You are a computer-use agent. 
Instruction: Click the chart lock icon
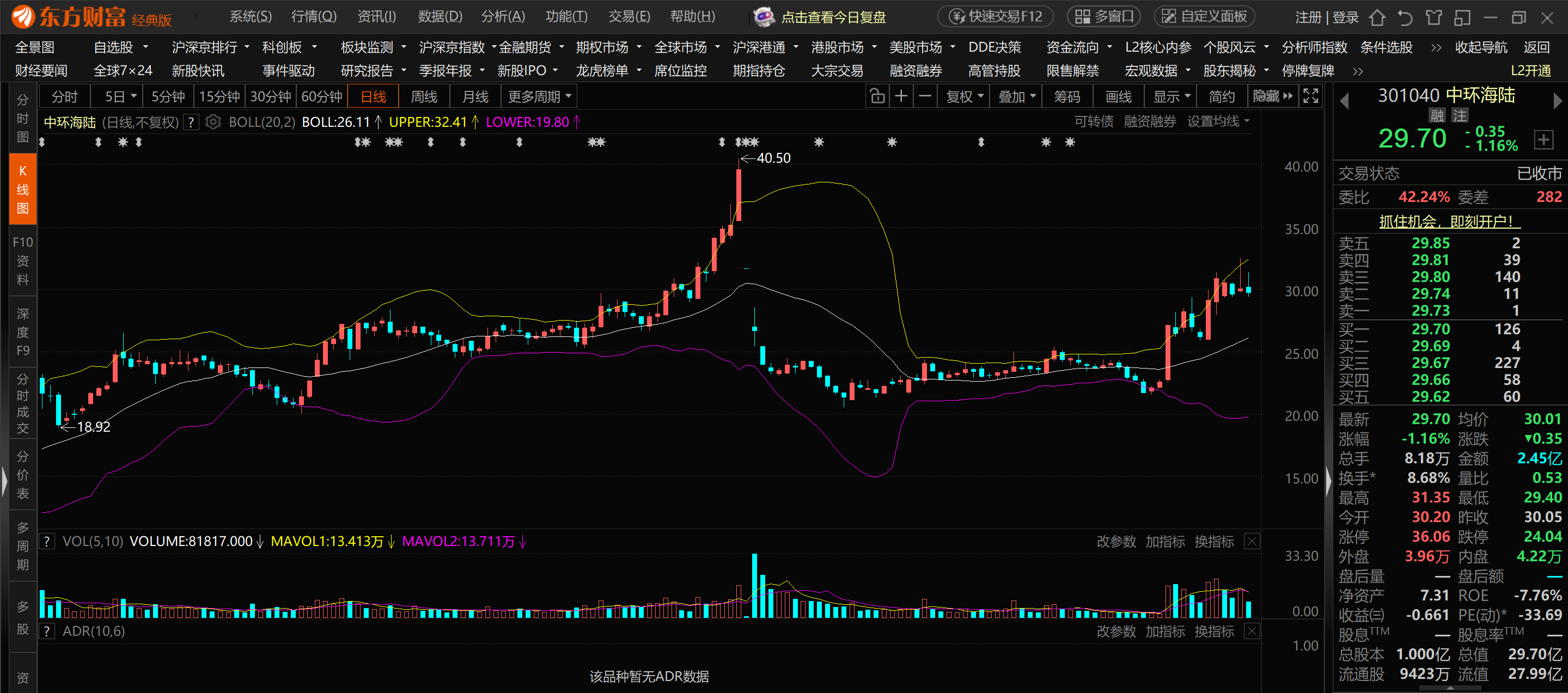(877, 97)
